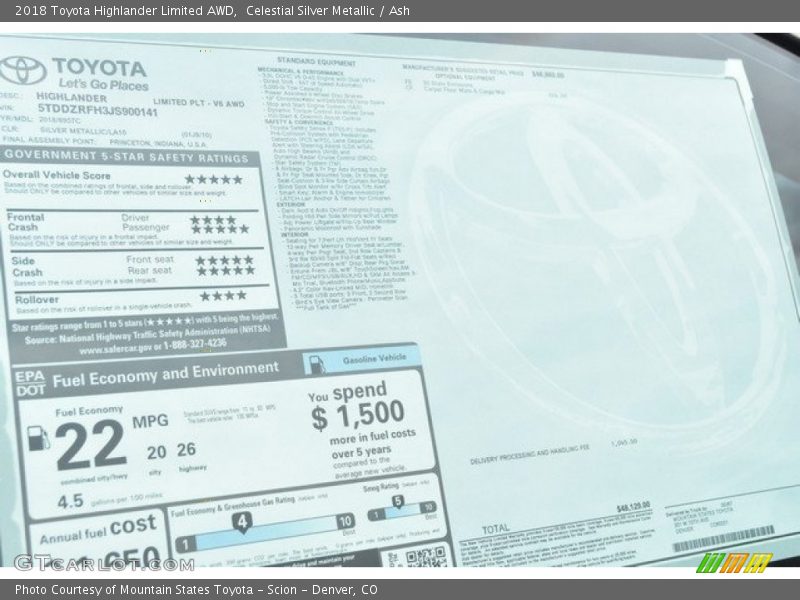This screenshot has width=800, height=600.
Task: Click the "PRINCETON, INDIANA, U.S.A." assembly point text
Action: coord(158,143)
